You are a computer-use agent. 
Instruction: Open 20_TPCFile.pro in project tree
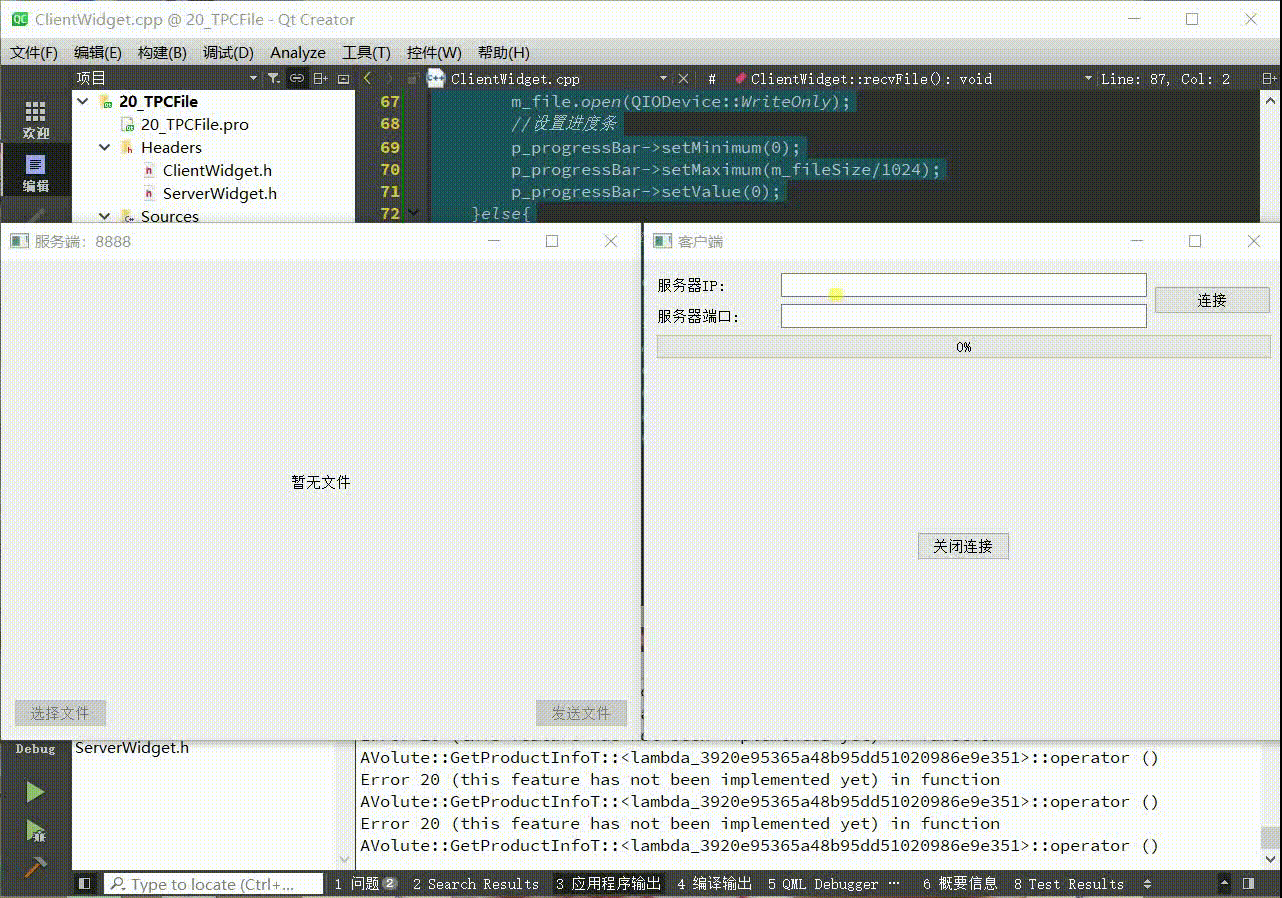click(194, 124)
